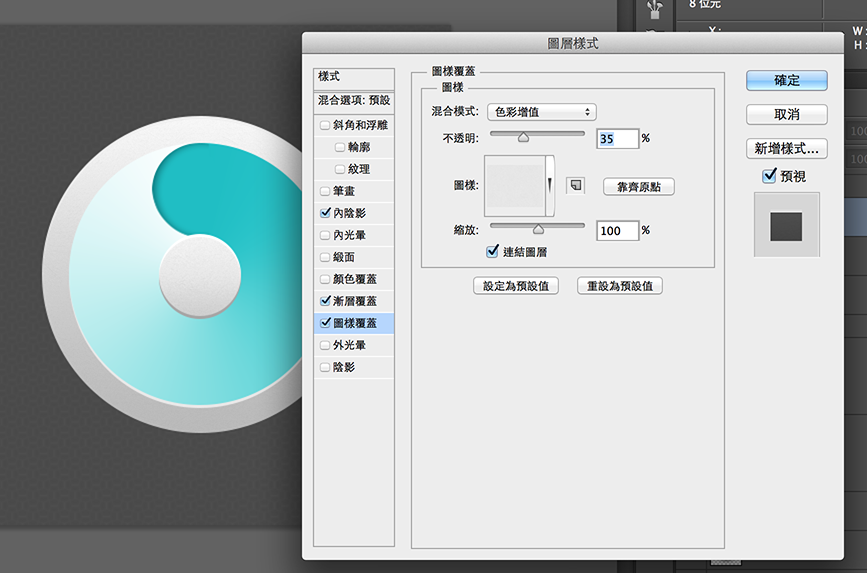The height and width of the screenshot is (573, 867).
Task: Click the USB icon in the top panel
Action: tap(655, 10)
